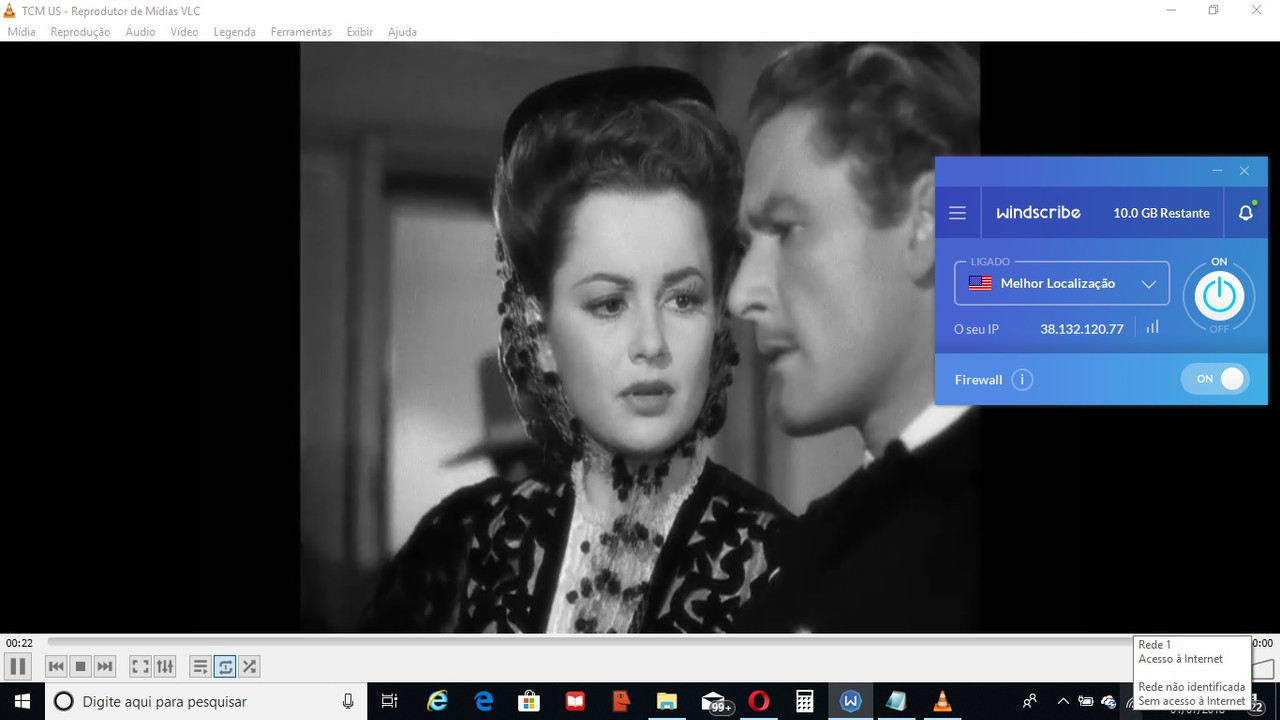Open the Legenda menu
This screenshot has width=1280, height=720.
coord(234,32)
